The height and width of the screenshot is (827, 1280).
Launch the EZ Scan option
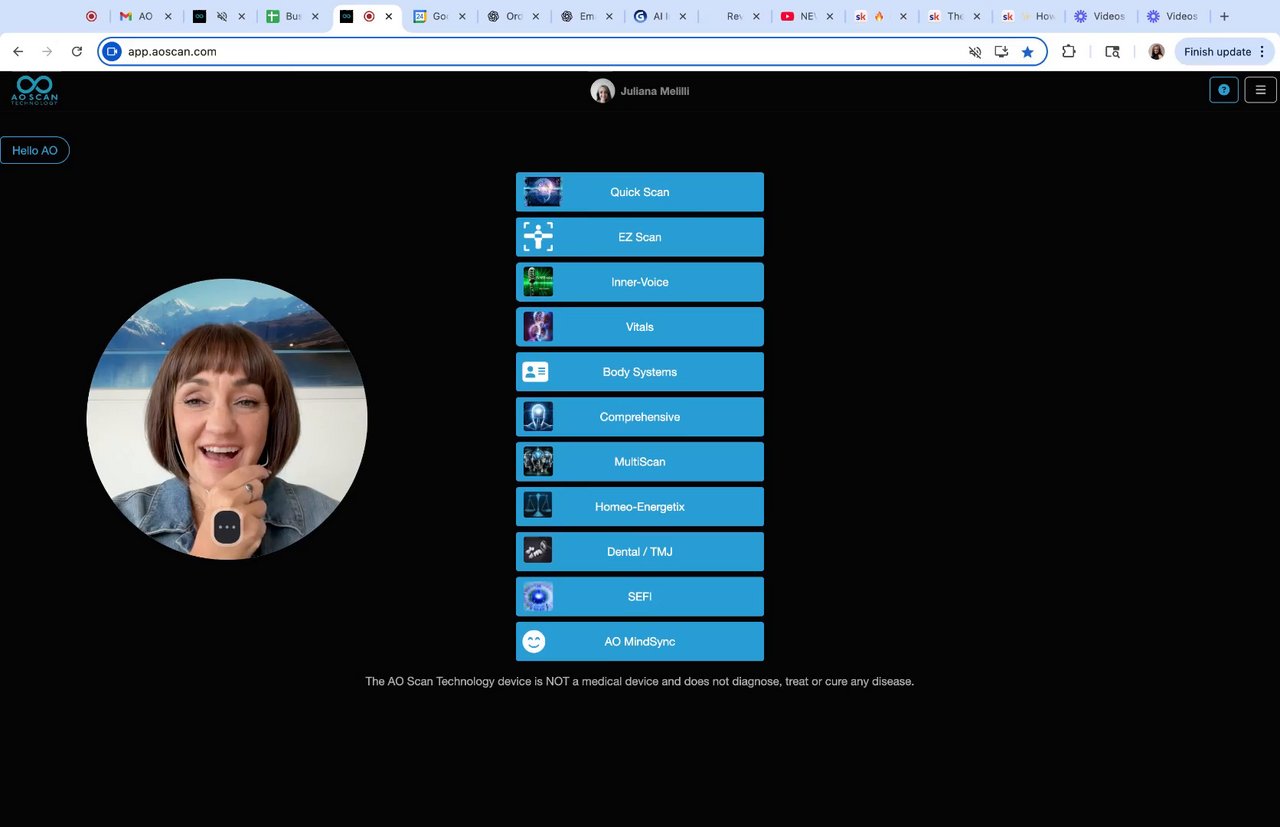(640, 237)
